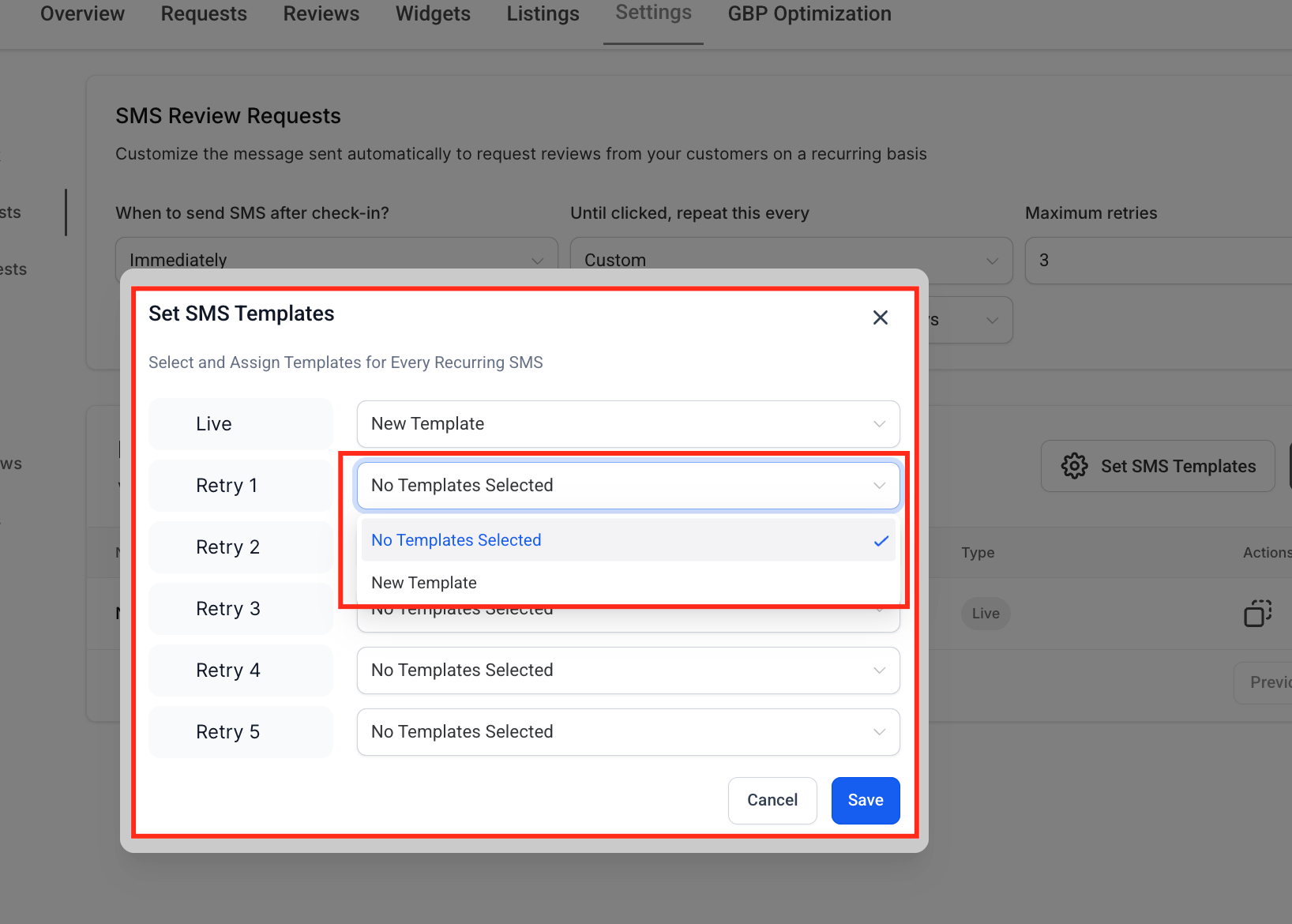Close the Set SMS Templates dialog
The image size is (1292, 924).
(x=881, y=317)
